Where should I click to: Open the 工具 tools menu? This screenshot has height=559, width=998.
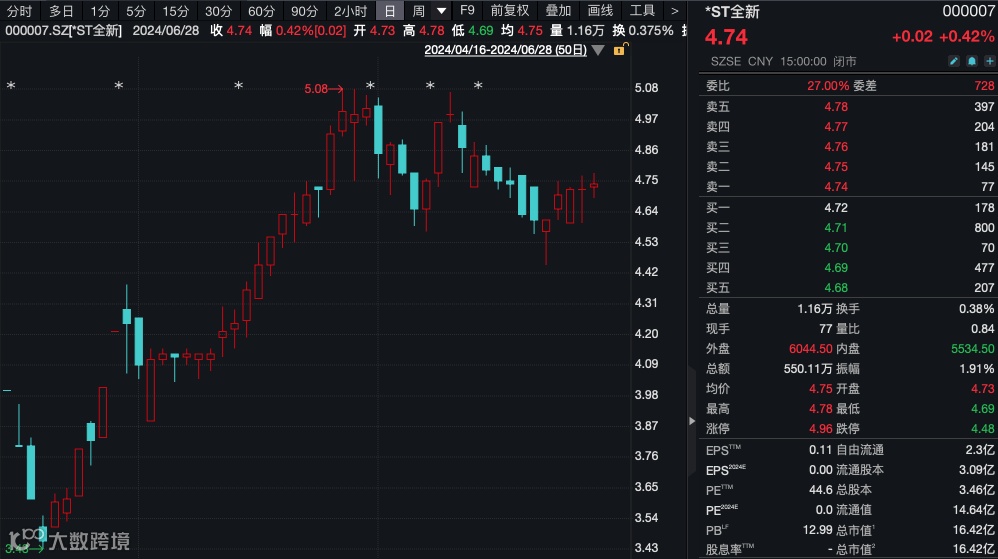coord(642,11)
